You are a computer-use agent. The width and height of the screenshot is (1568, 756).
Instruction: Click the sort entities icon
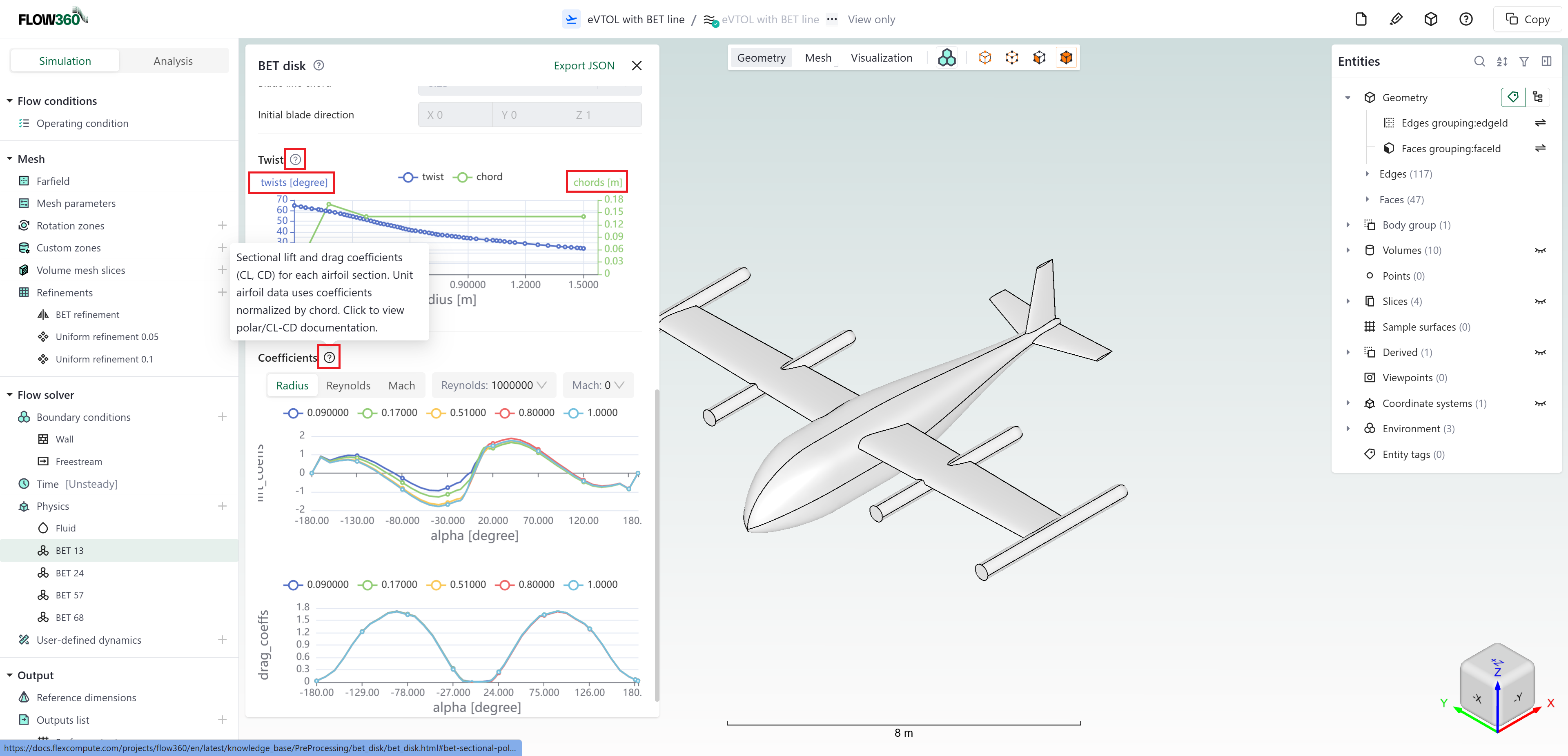click(1502, 62)
